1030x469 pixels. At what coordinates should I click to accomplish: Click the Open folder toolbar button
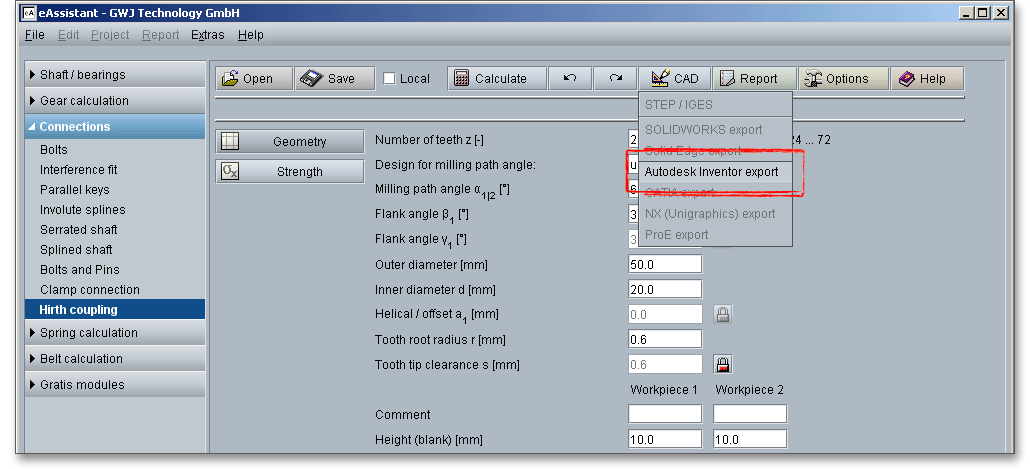[254, 79]
